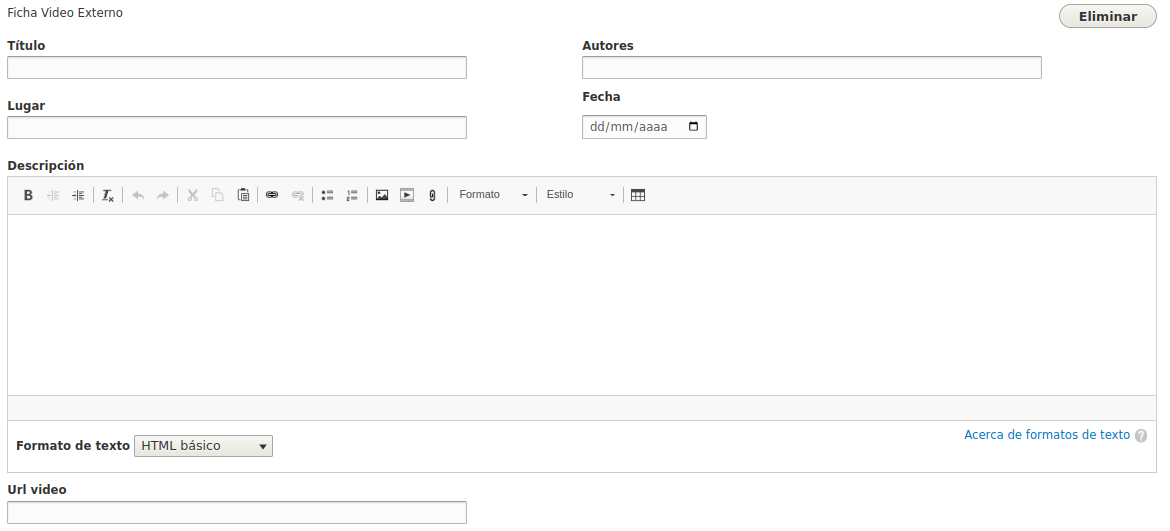Insert a bulleted list
This screenshot has height=531, width=1170.
(x=327, y=195)
